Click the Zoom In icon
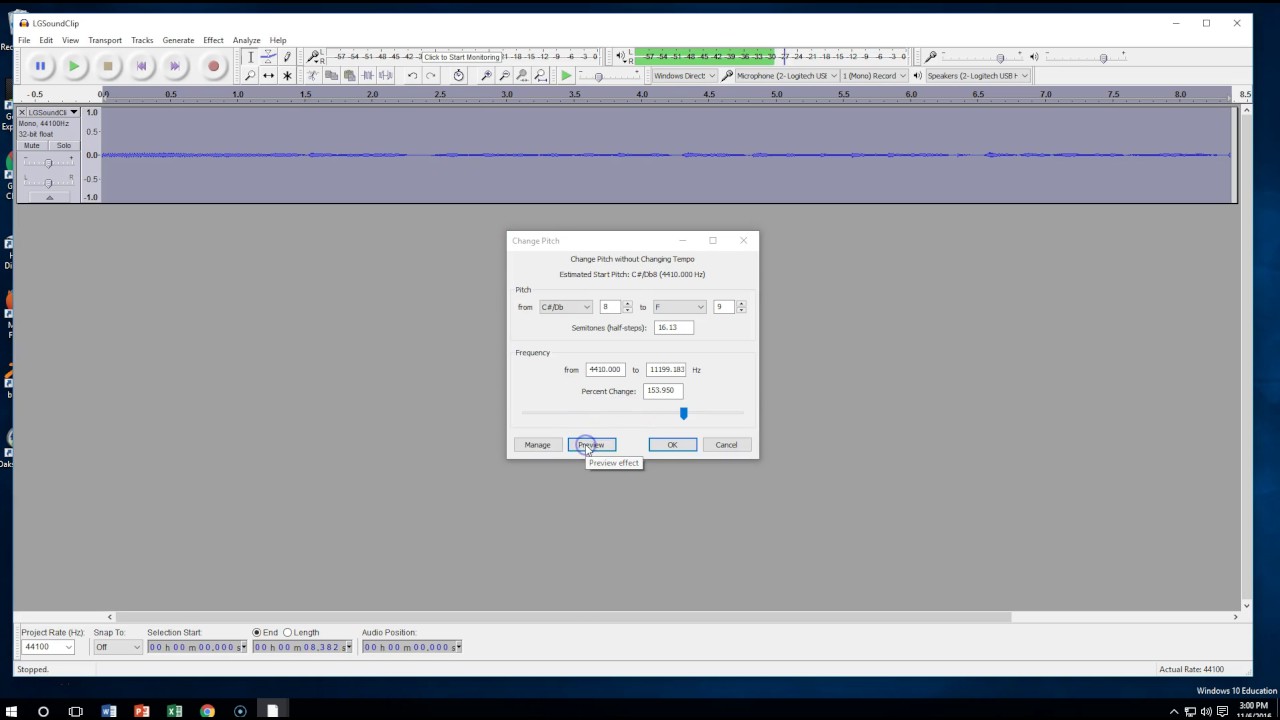This screenshot has width=1280, height=720. click(x=486, y=75)
